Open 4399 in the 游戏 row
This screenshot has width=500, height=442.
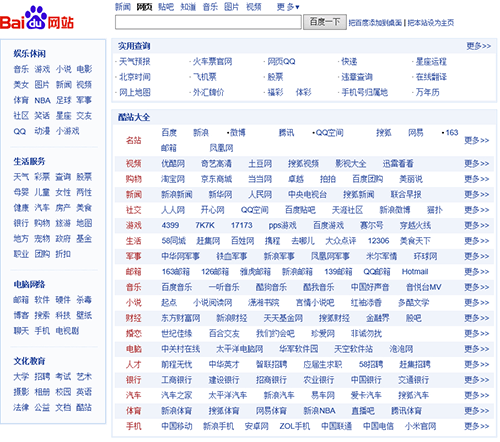(170, 225)
